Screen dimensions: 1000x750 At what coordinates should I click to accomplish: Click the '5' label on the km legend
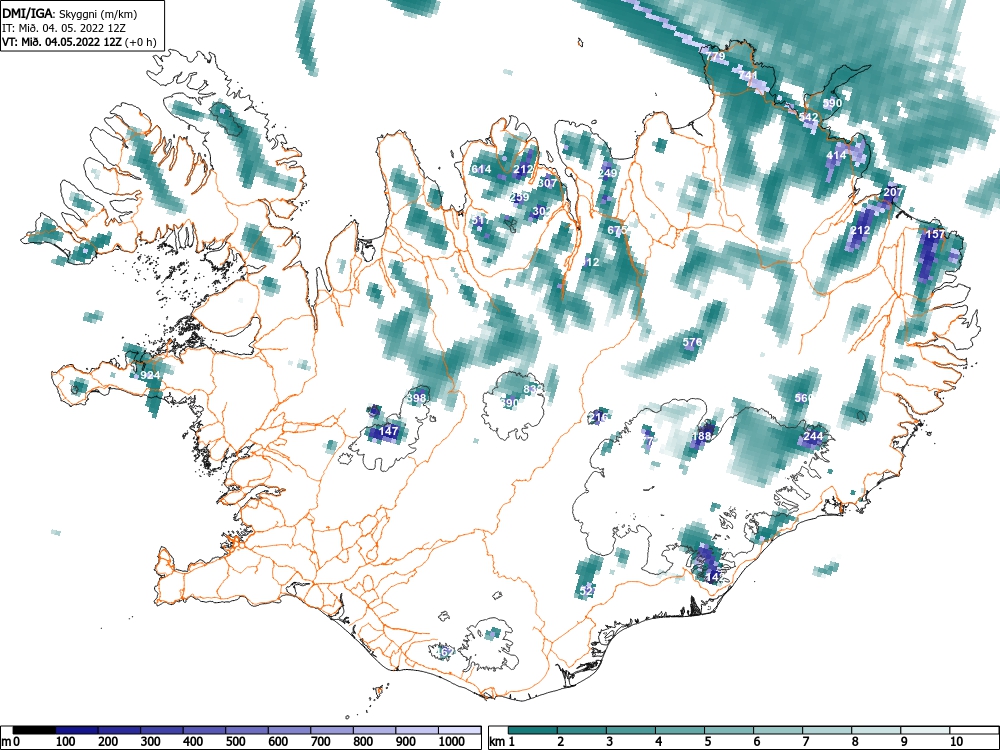coord(708,742)
